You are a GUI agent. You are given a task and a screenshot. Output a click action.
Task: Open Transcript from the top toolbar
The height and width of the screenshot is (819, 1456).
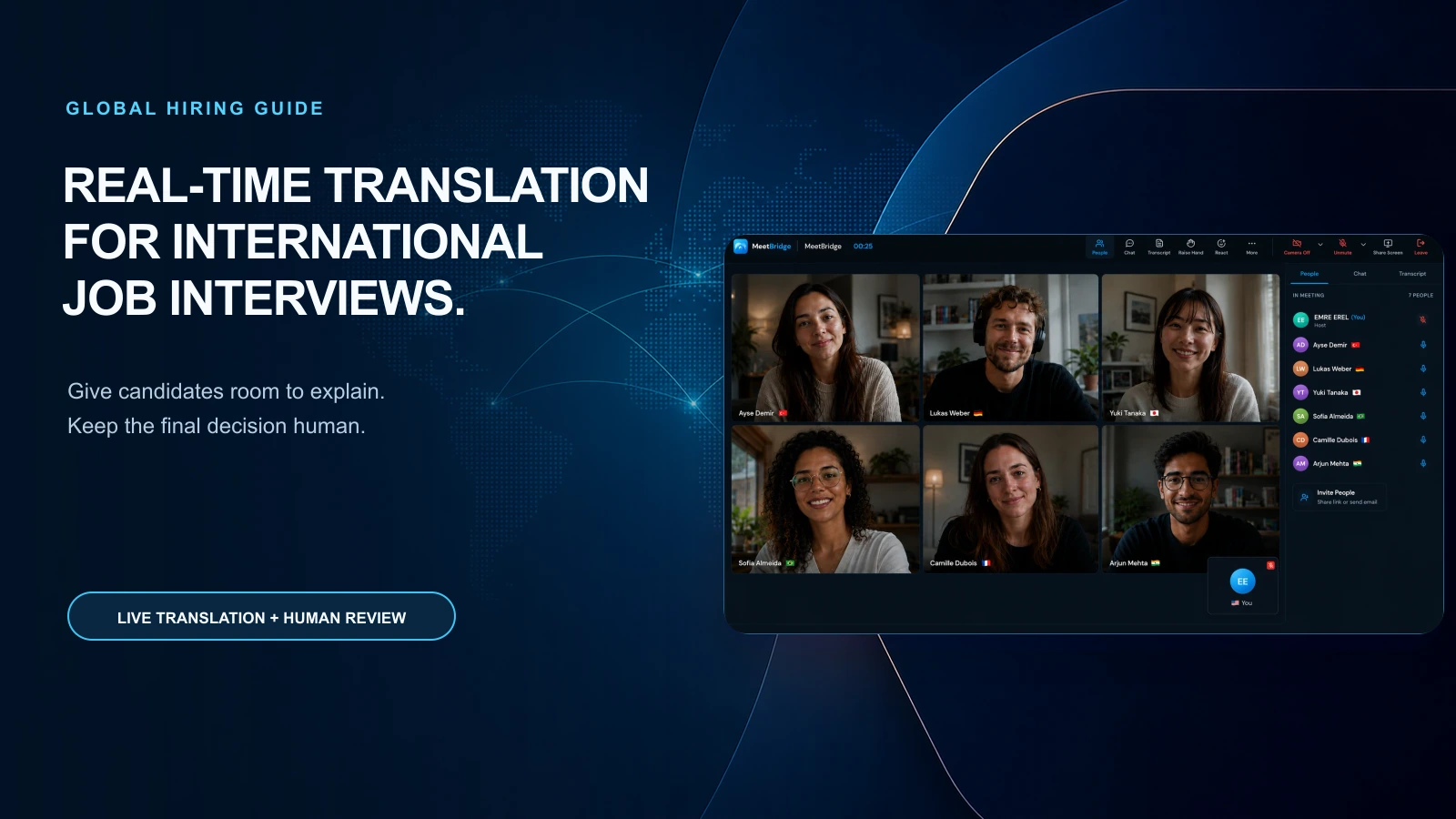1159,247
